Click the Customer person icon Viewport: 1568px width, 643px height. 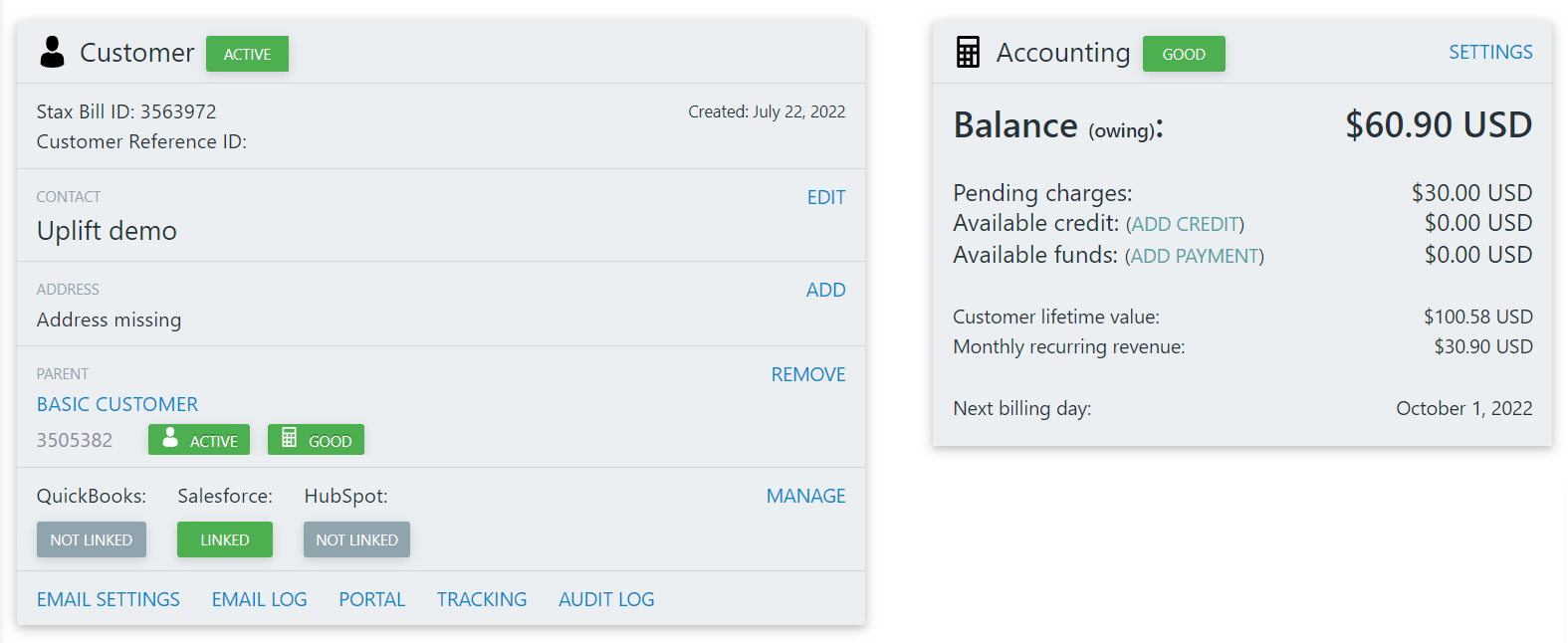pyautogui.click(x=52, y=52)
